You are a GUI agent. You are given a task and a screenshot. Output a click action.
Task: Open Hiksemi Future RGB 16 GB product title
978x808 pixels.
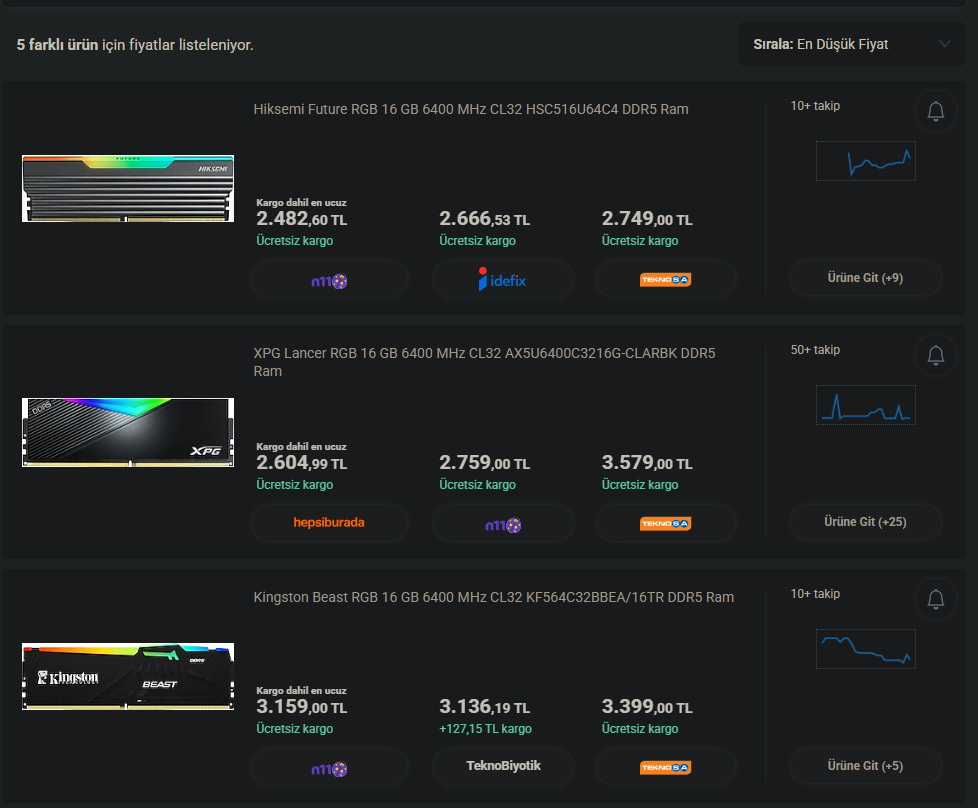coord(471,109)
